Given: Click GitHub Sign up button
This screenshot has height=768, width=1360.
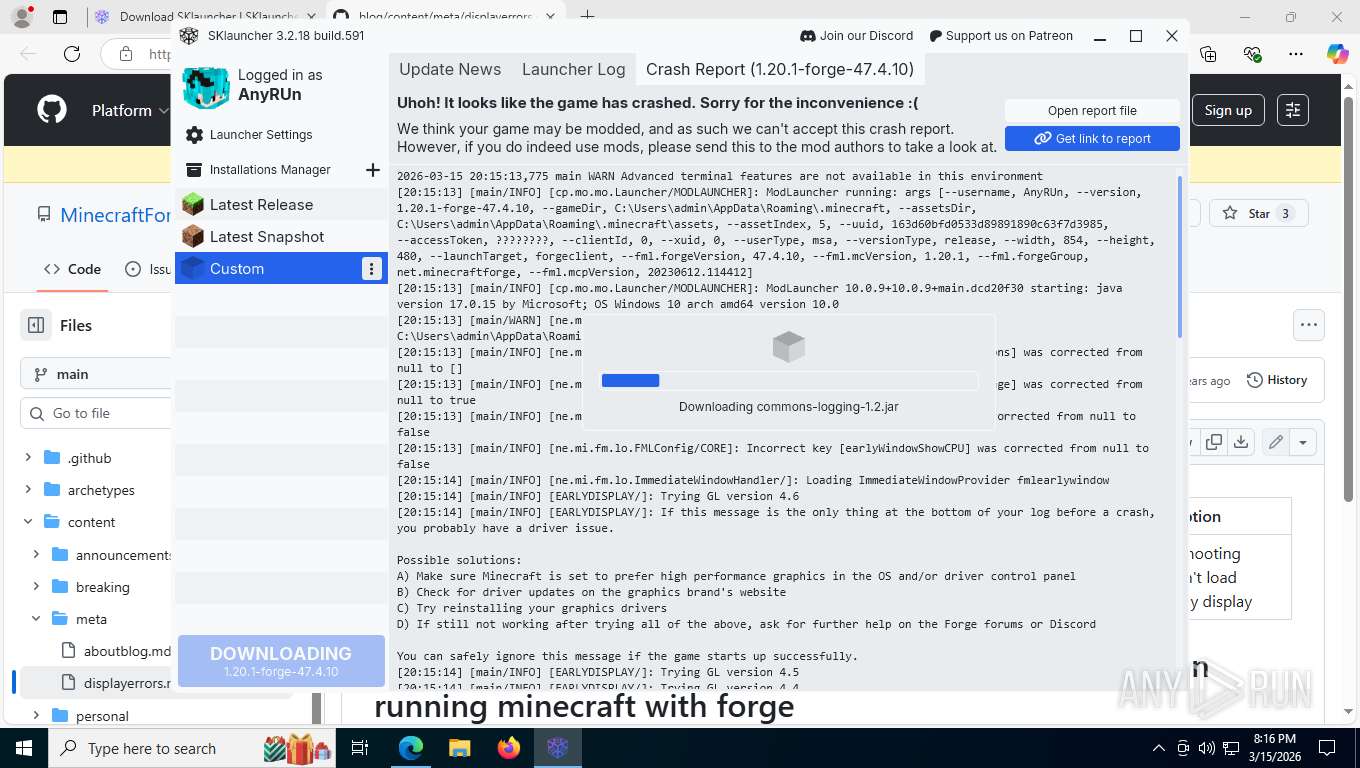Looking at the screenshot, I should 1228,110.
